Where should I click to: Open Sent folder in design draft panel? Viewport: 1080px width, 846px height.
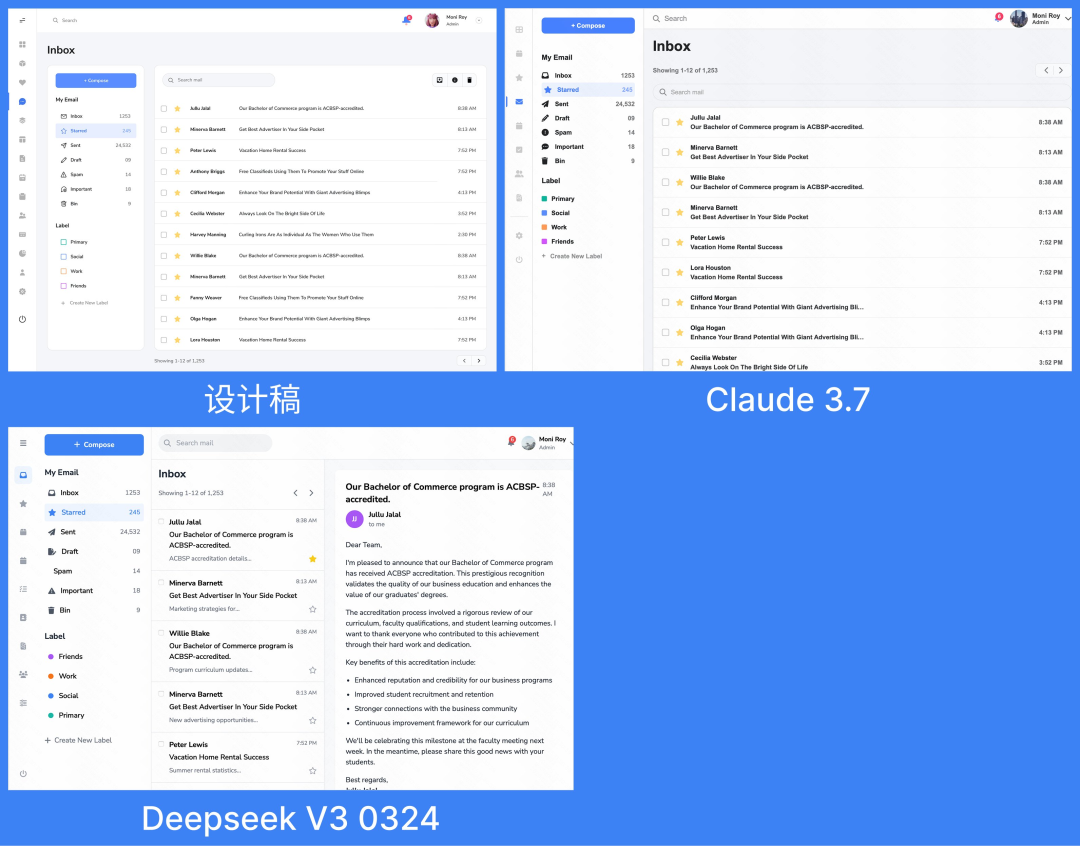[96, 145]
